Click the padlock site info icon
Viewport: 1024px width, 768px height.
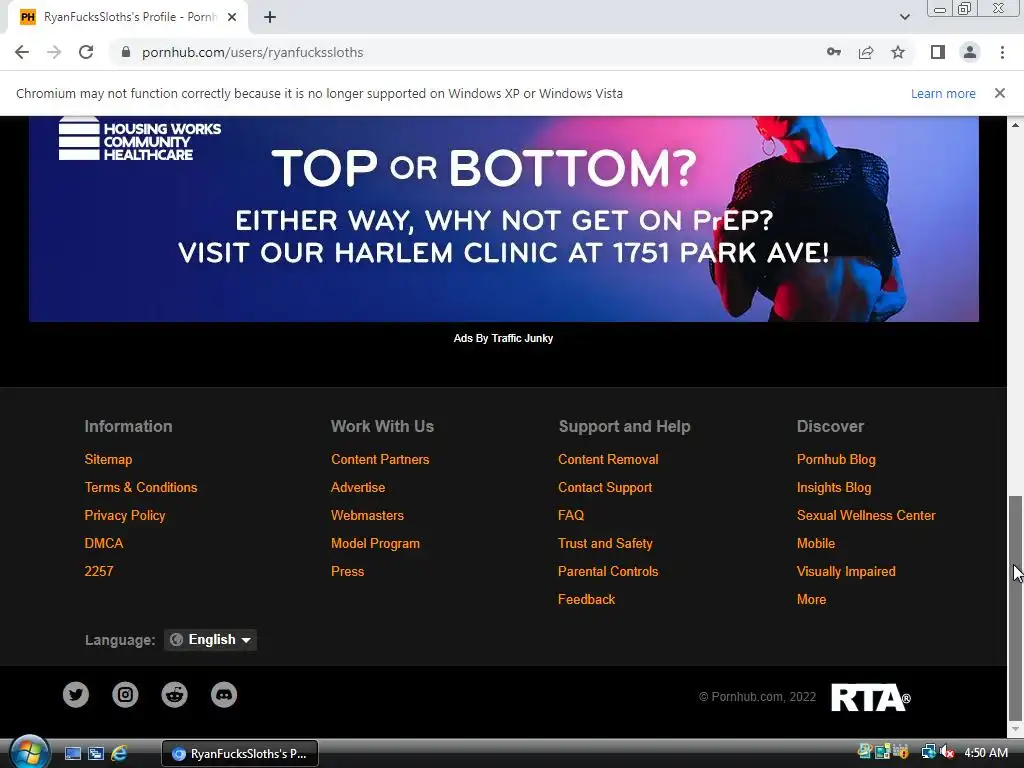[x=126, y=52]
